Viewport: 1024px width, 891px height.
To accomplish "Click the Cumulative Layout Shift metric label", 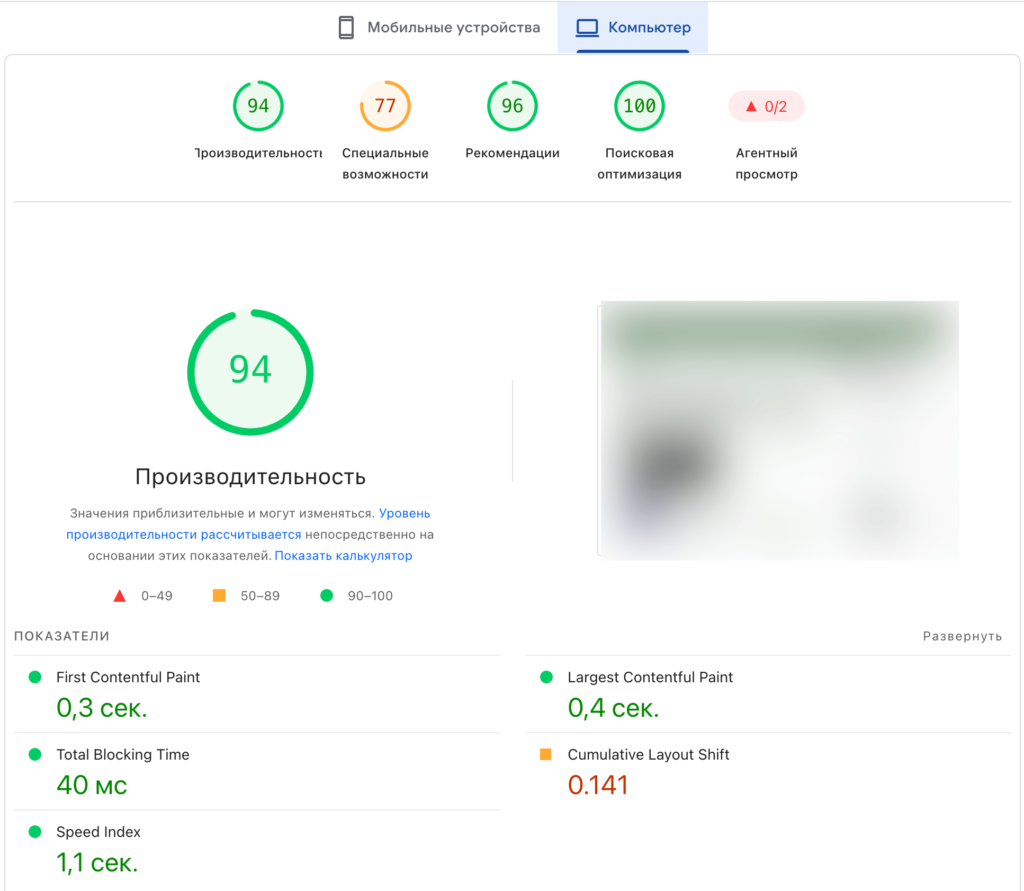I will point(648,754).
